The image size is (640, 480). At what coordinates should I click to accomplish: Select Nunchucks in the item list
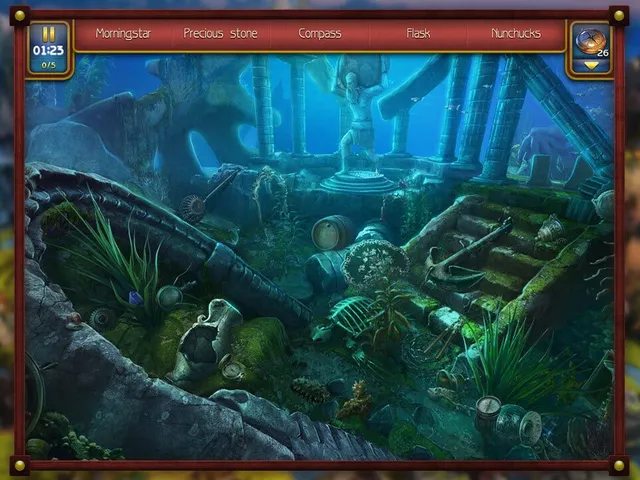[x=516, y=33]
